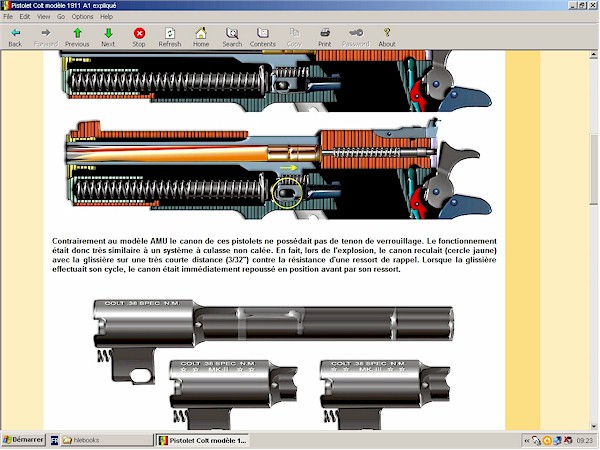Click the taskbar clock 09:23

pyautogui.click(x=584, y=441)
